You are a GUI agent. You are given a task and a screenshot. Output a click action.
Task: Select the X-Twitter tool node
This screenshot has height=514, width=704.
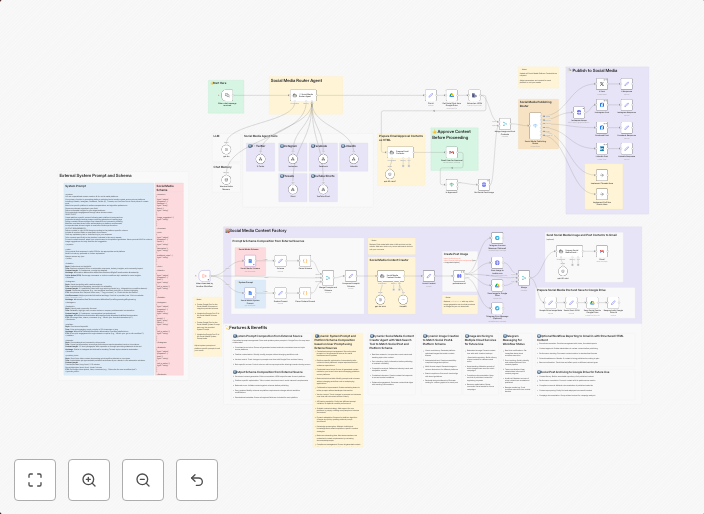point(260,159)
